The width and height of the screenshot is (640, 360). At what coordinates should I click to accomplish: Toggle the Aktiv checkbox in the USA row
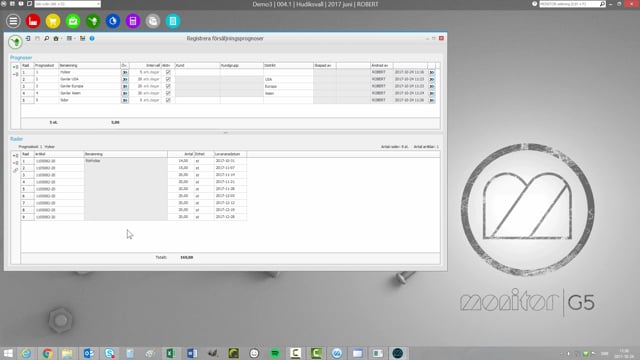pyautogui.click(x=168, y=79)
